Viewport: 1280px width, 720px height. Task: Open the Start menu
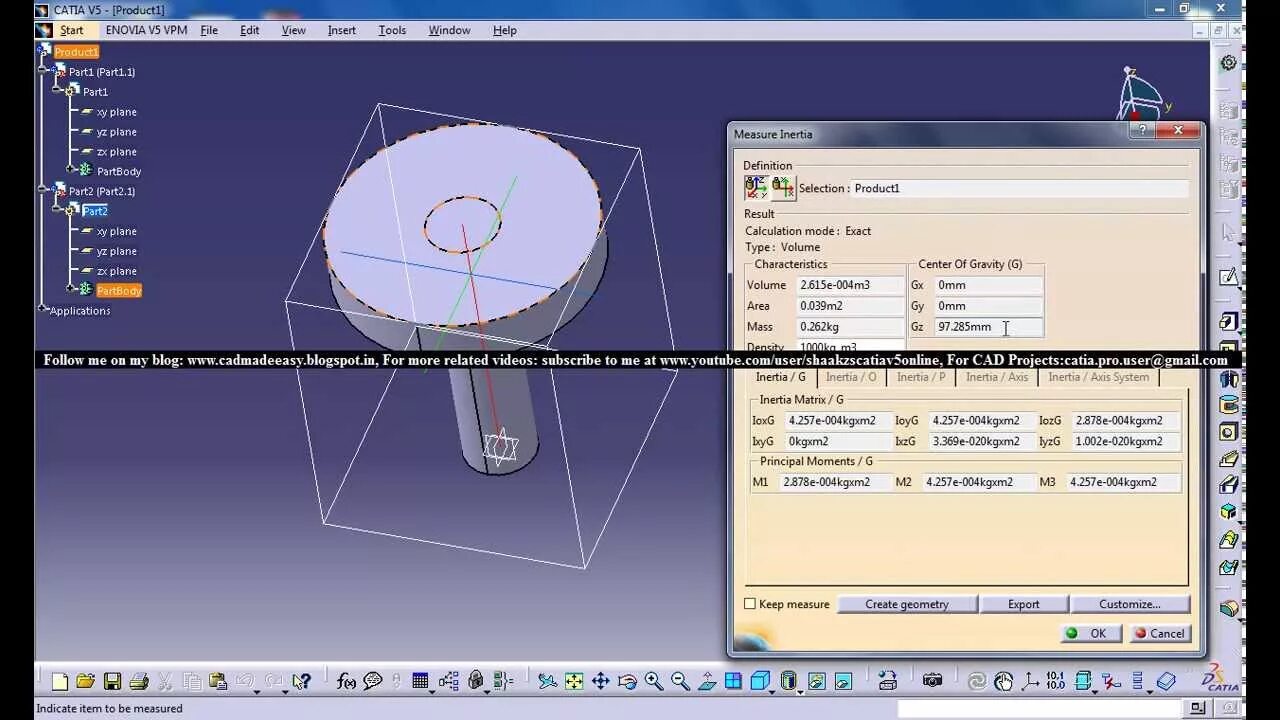[x=72, y=30]
